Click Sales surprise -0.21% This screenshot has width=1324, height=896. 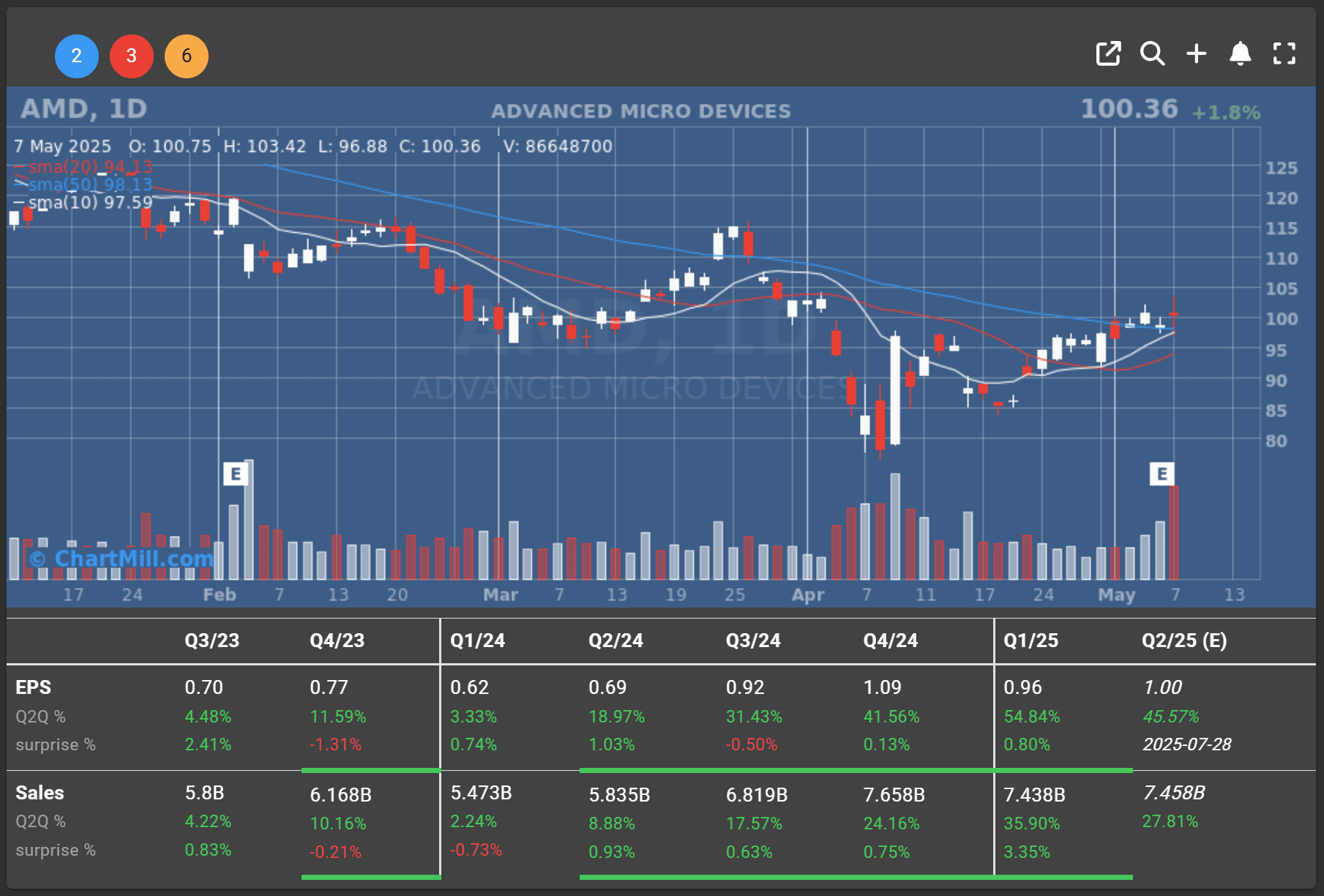coord(336,852)
